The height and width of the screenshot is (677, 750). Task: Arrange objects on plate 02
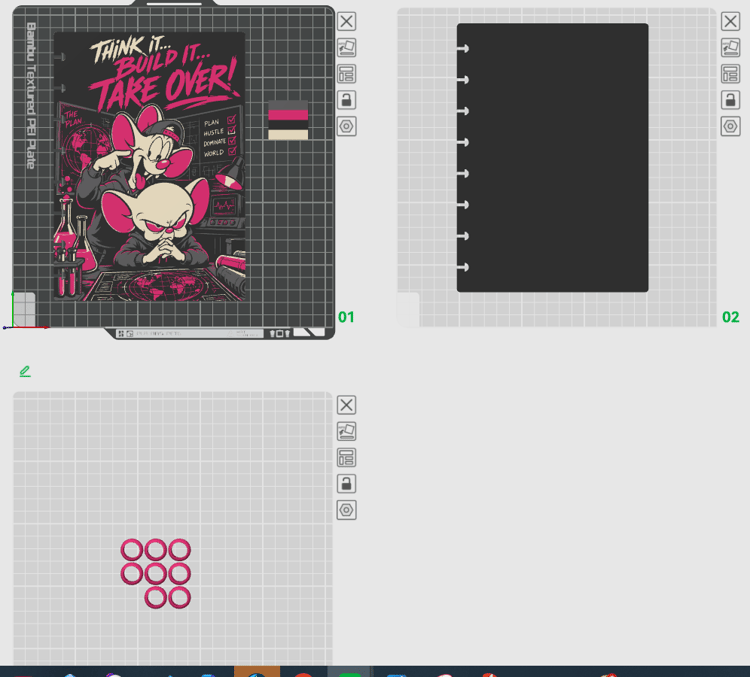730,74
